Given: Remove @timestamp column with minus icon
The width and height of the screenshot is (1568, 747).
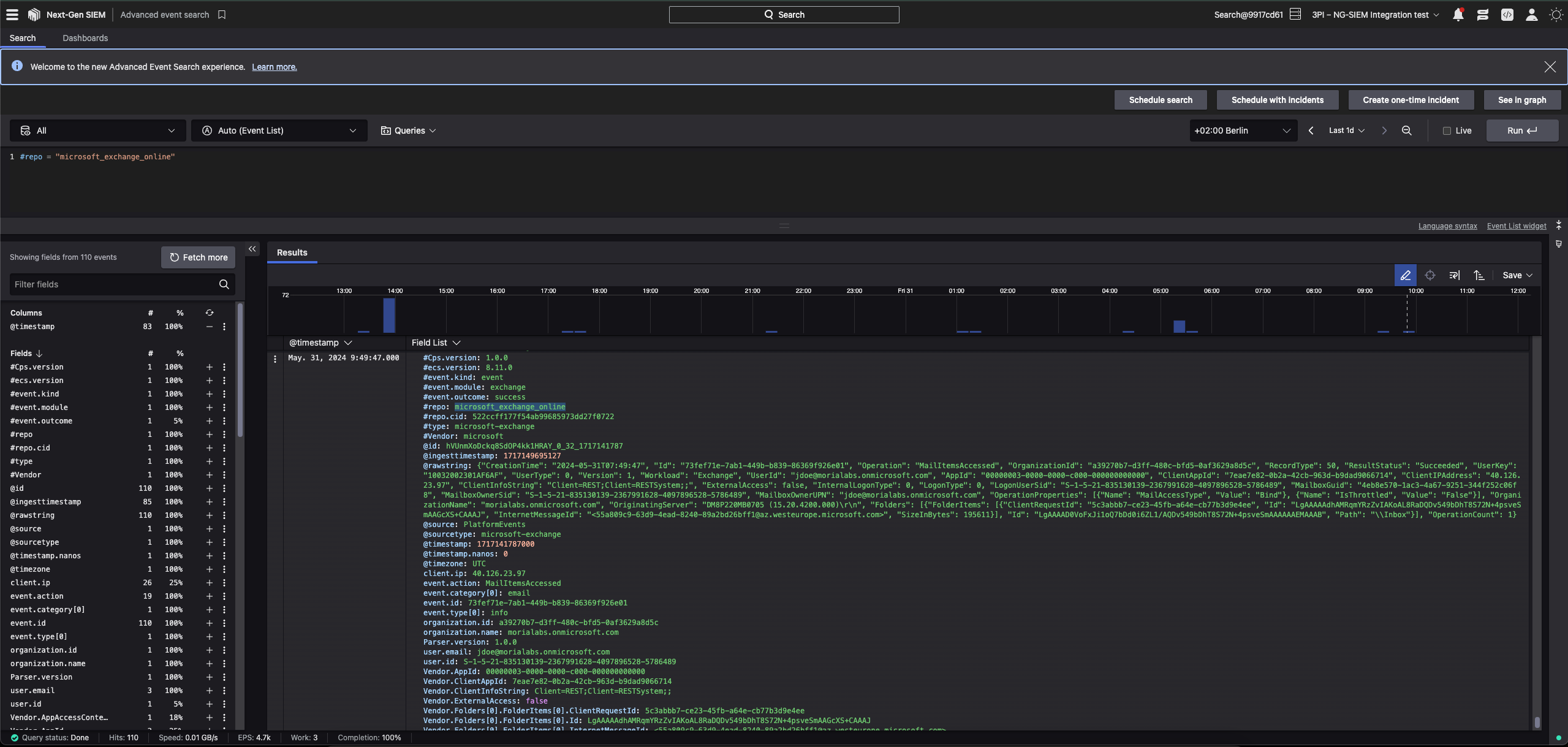Looking at the screenshot, I should [210, 327].
